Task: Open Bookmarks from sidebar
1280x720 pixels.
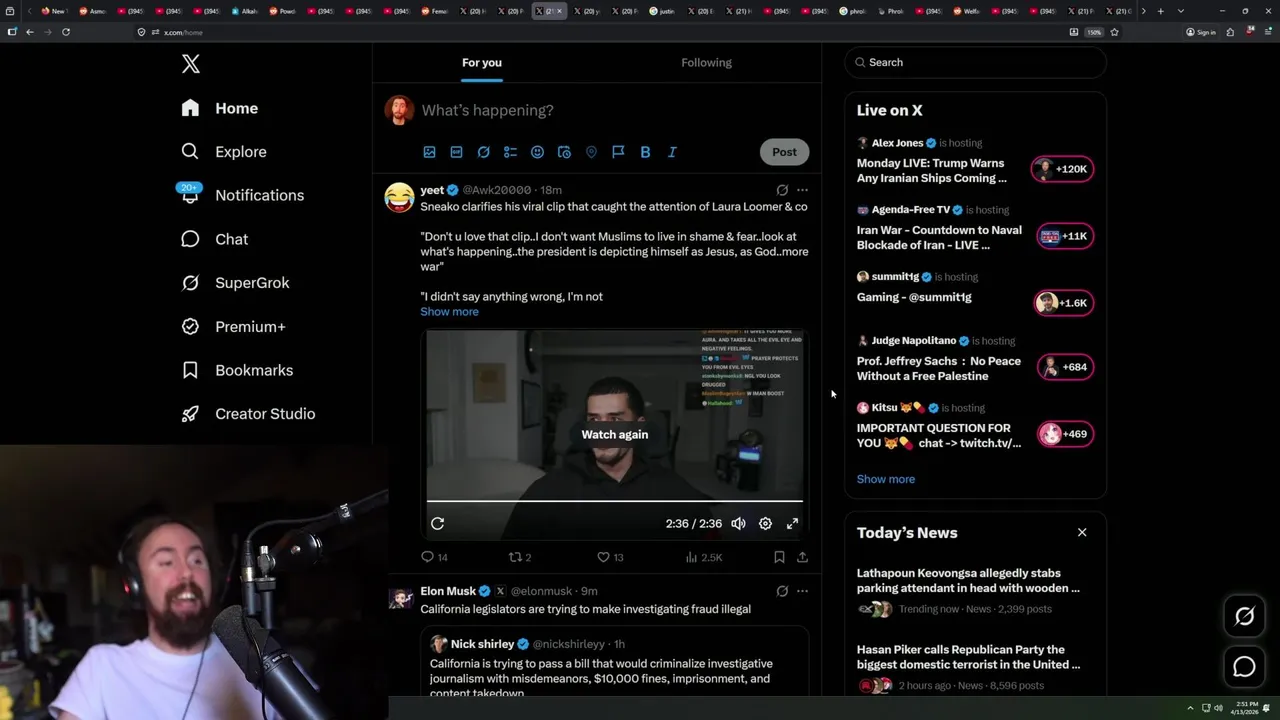Action: 237,370
